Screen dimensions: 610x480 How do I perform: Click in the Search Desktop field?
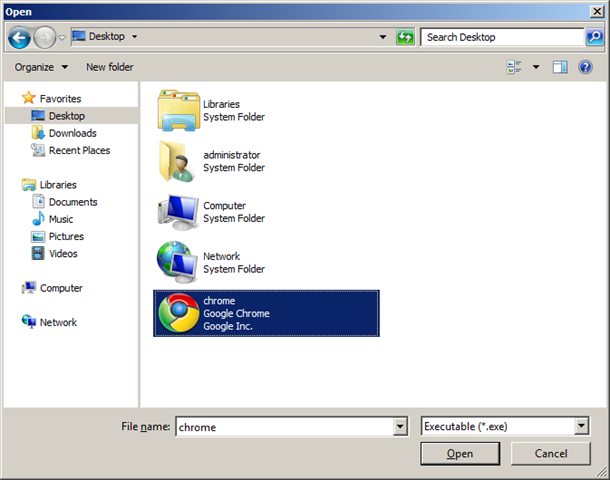pyautogui.click(x=500, y=37)
